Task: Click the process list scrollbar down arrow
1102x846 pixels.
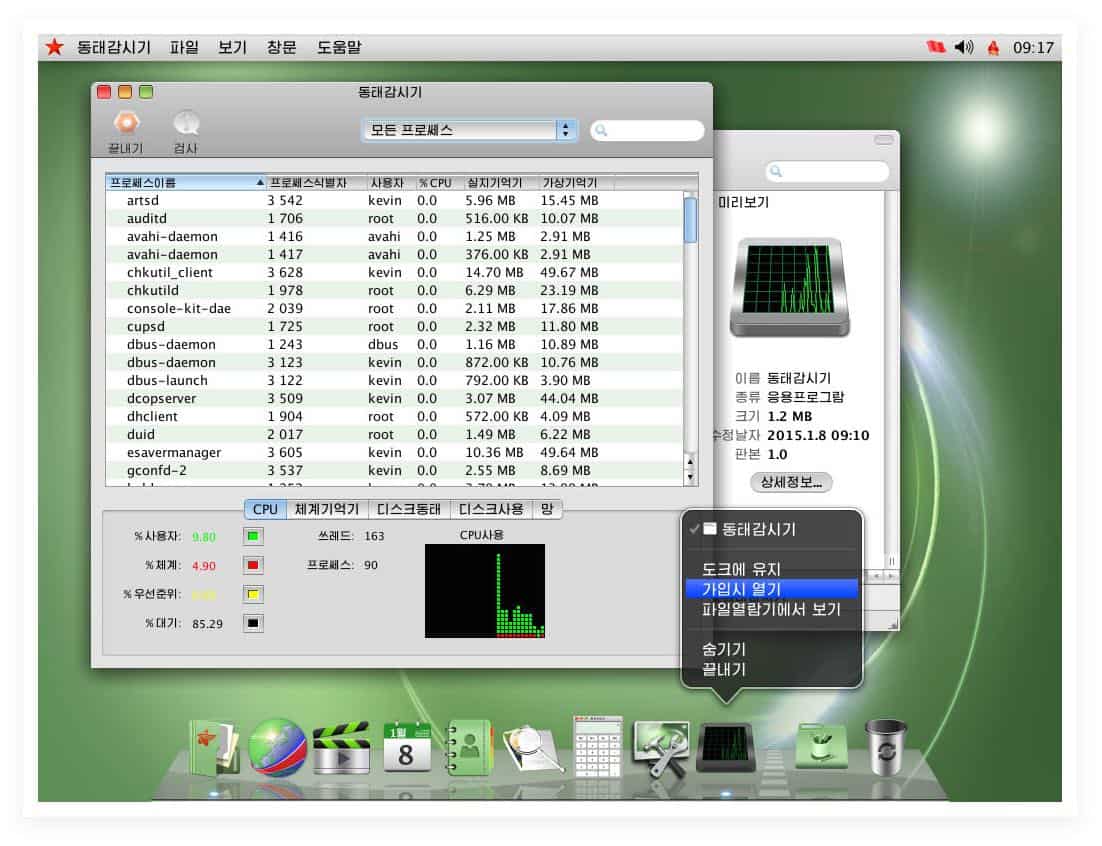Action: coord(690,476)
